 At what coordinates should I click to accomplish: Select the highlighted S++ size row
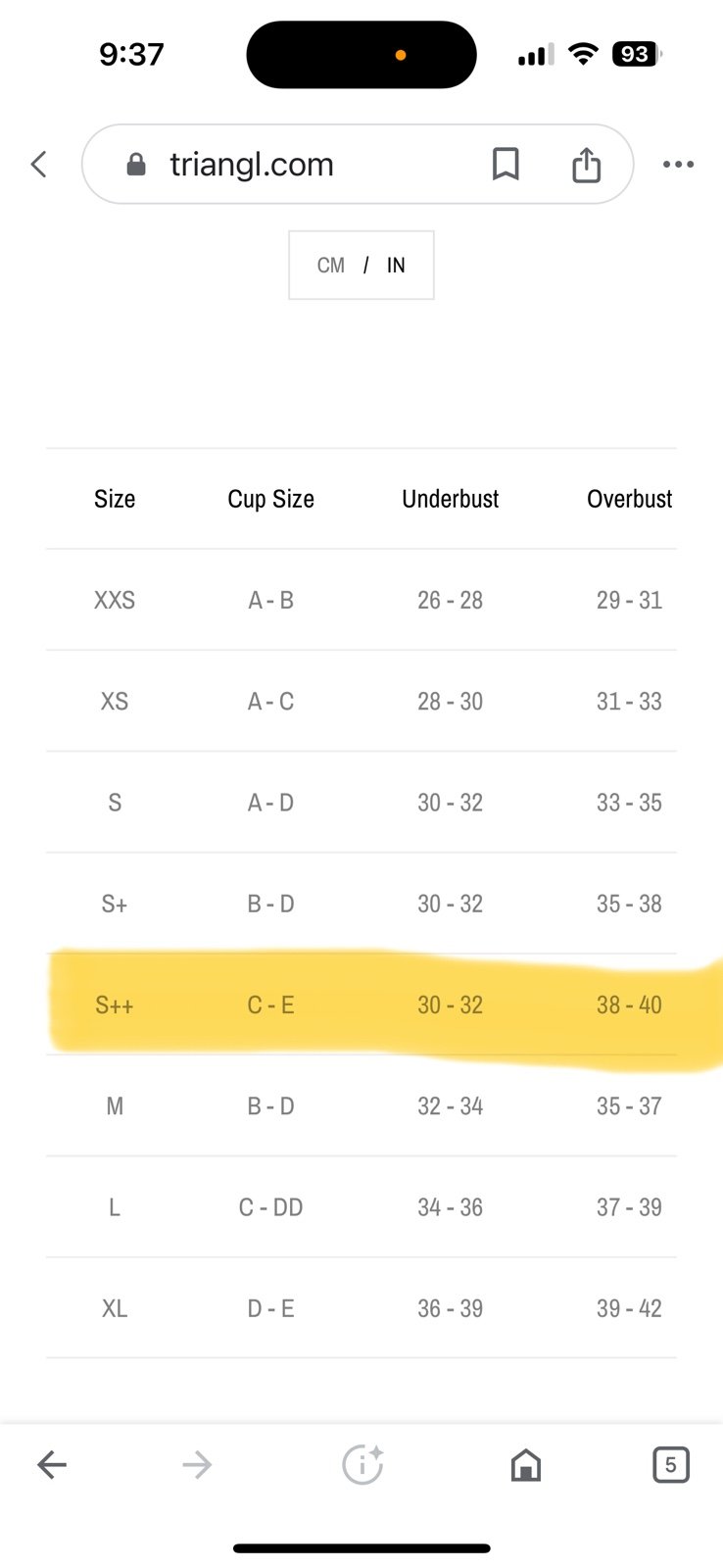(361, 1004)
